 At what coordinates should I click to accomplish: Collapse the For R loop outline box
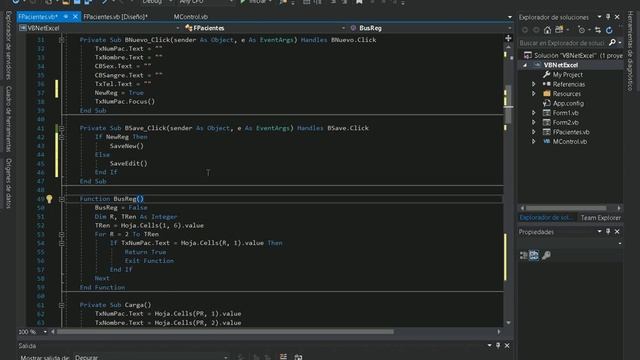61,235
